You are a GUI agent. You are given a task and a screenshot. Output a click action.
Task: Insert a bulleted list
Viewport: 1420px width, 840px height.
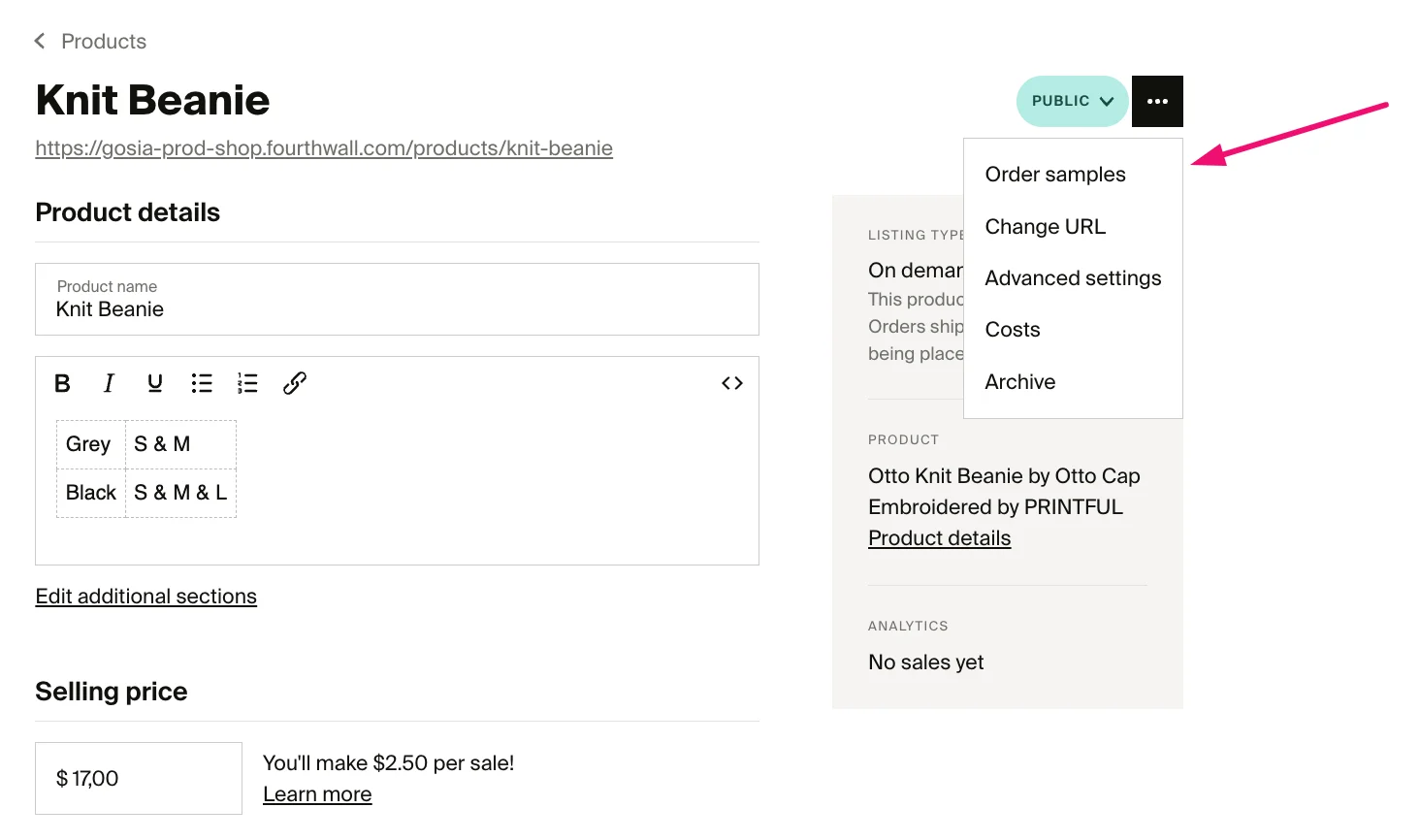(x=202, y=383)
